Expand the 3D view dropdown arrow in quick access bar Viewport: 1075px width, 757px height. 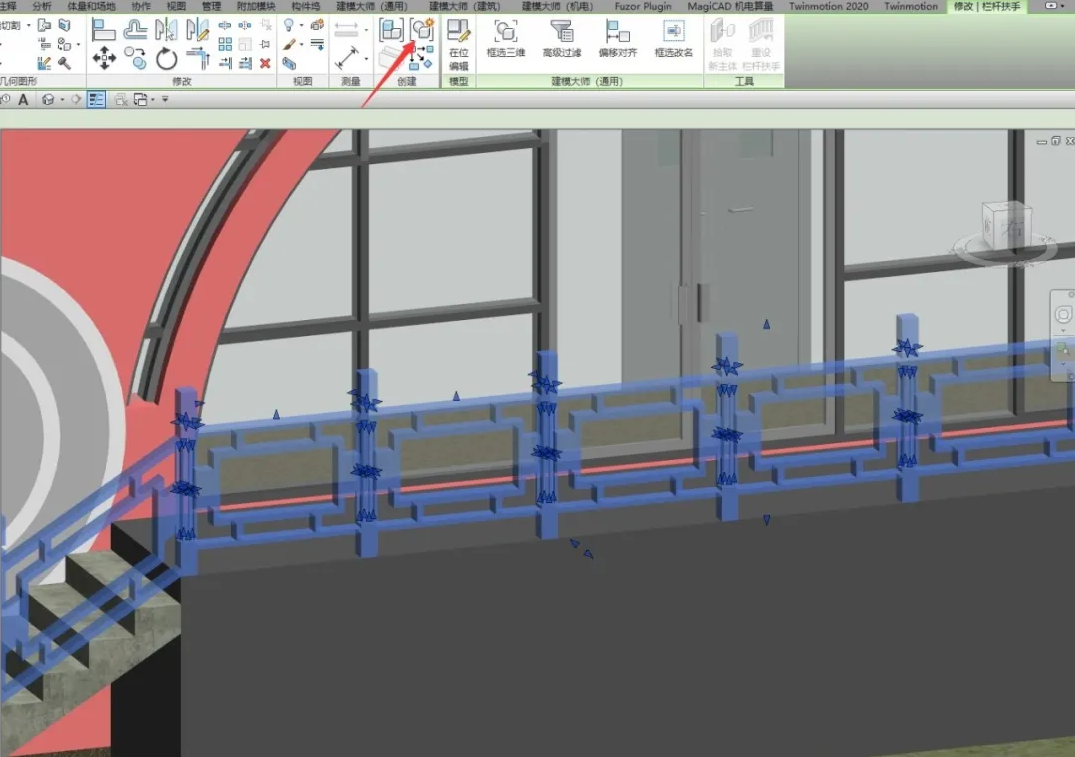tap(62, 99)
